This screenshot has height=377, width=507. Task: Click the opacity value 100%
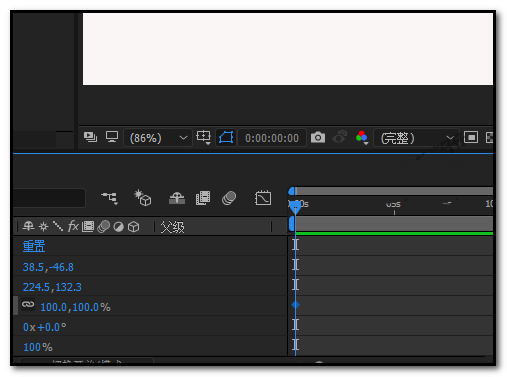(38, 347)
